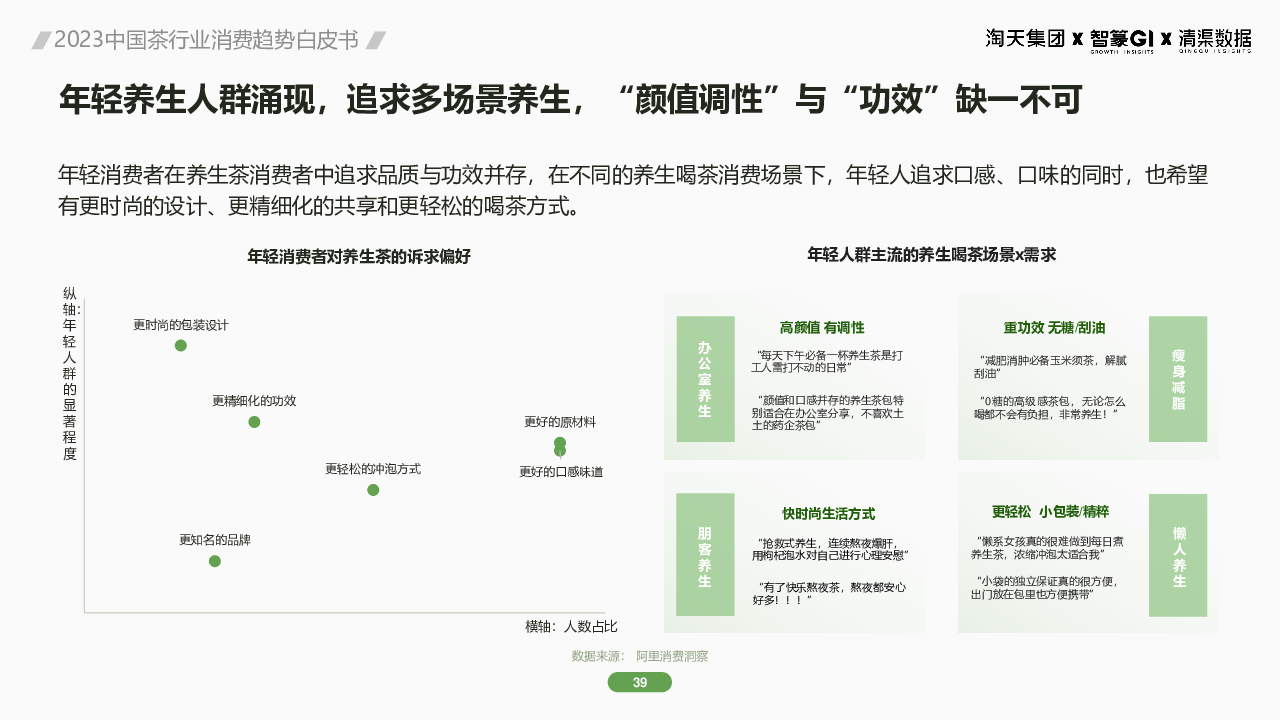Click the 更好的口感味道 label on the chart

click(561, 472)
